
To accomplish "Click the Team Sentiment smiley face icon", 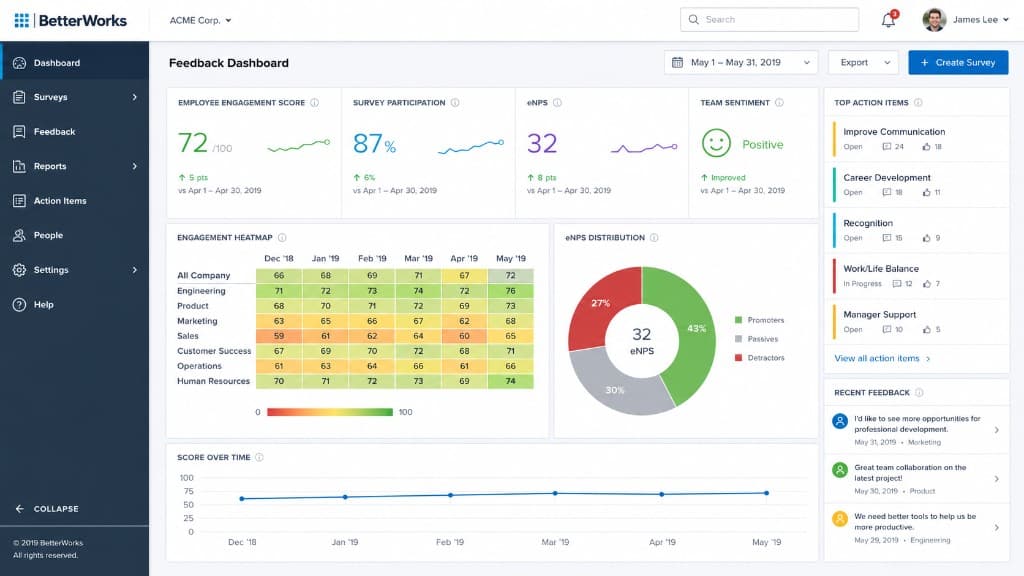I will pyautogui.click(x=716, y=143).
